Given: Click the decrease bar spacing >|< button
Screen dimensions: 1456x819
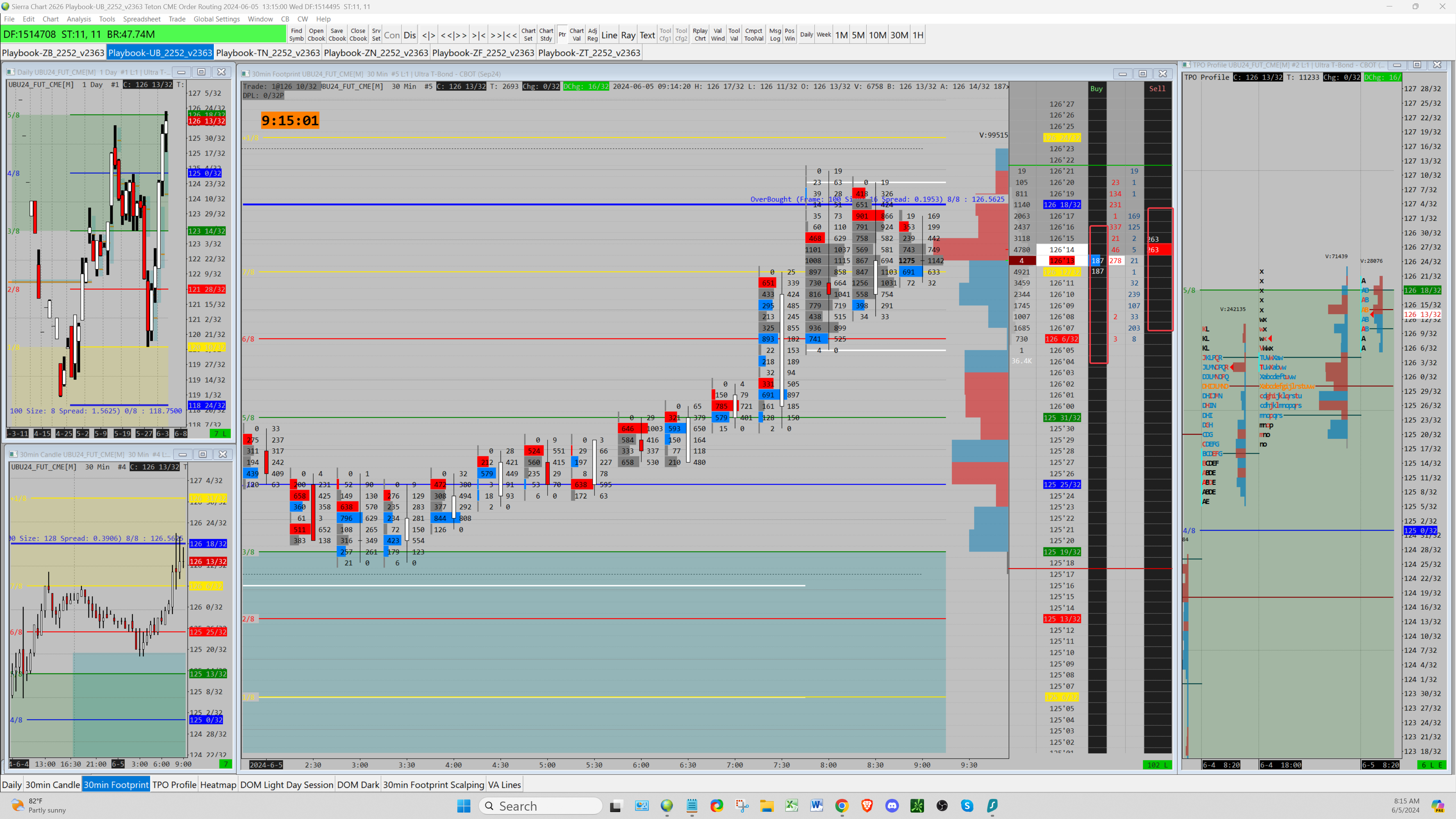Looking at the screenshot, I should pos(478,35).
